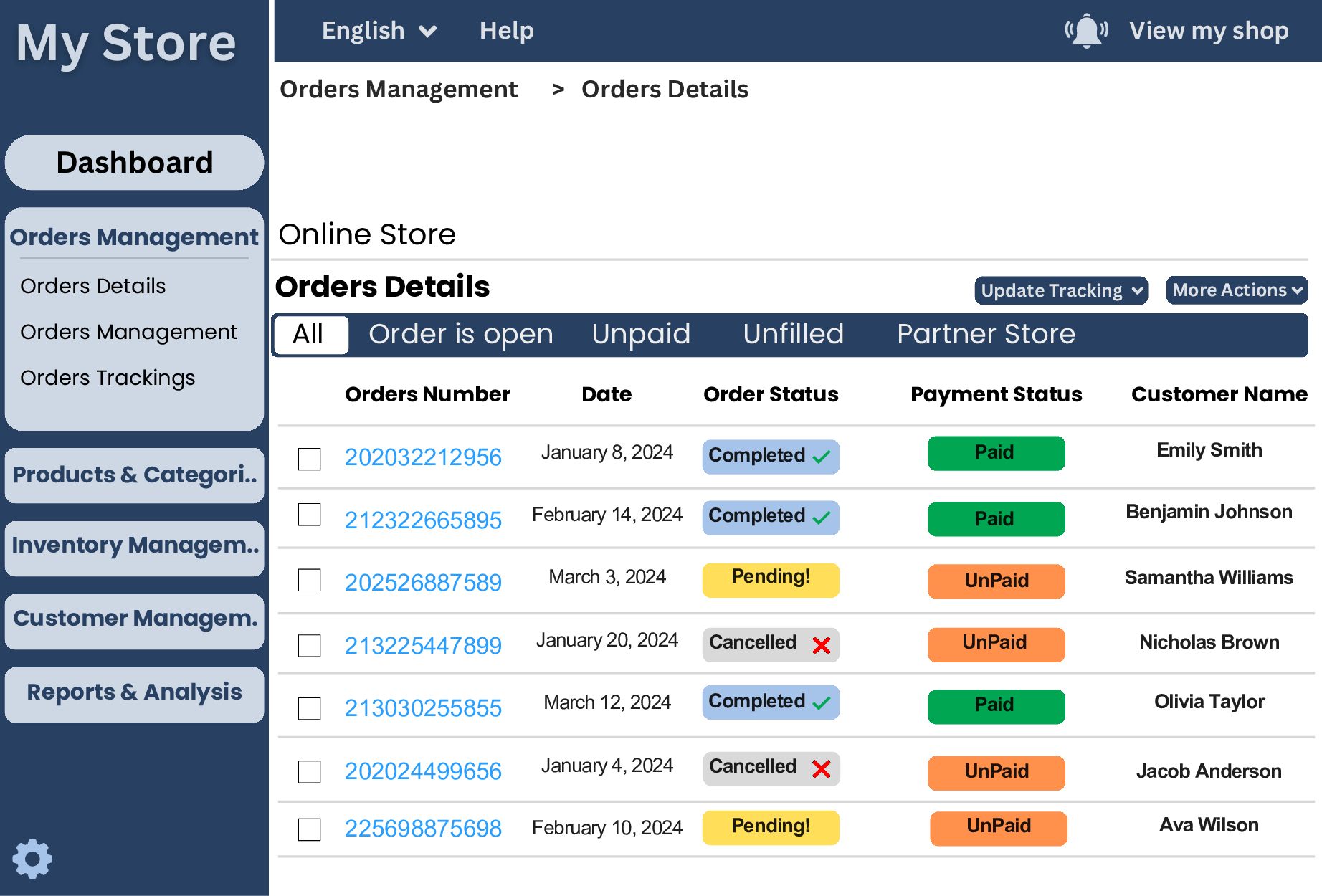Click the checkmark beside Olivia Taylor's Completed status
Screen dimensions: 1322x896
[822, 702]
